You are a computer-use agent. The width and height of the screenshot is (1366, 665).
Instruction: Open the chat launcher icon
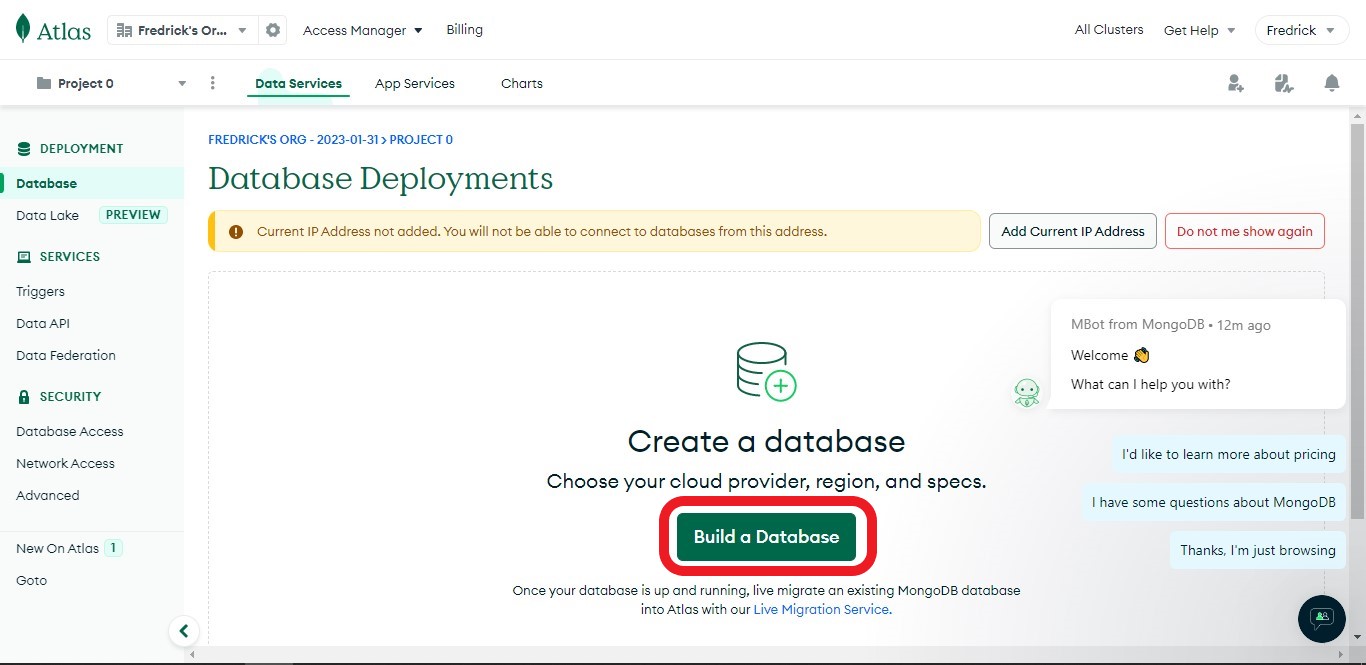point(1322,618)
